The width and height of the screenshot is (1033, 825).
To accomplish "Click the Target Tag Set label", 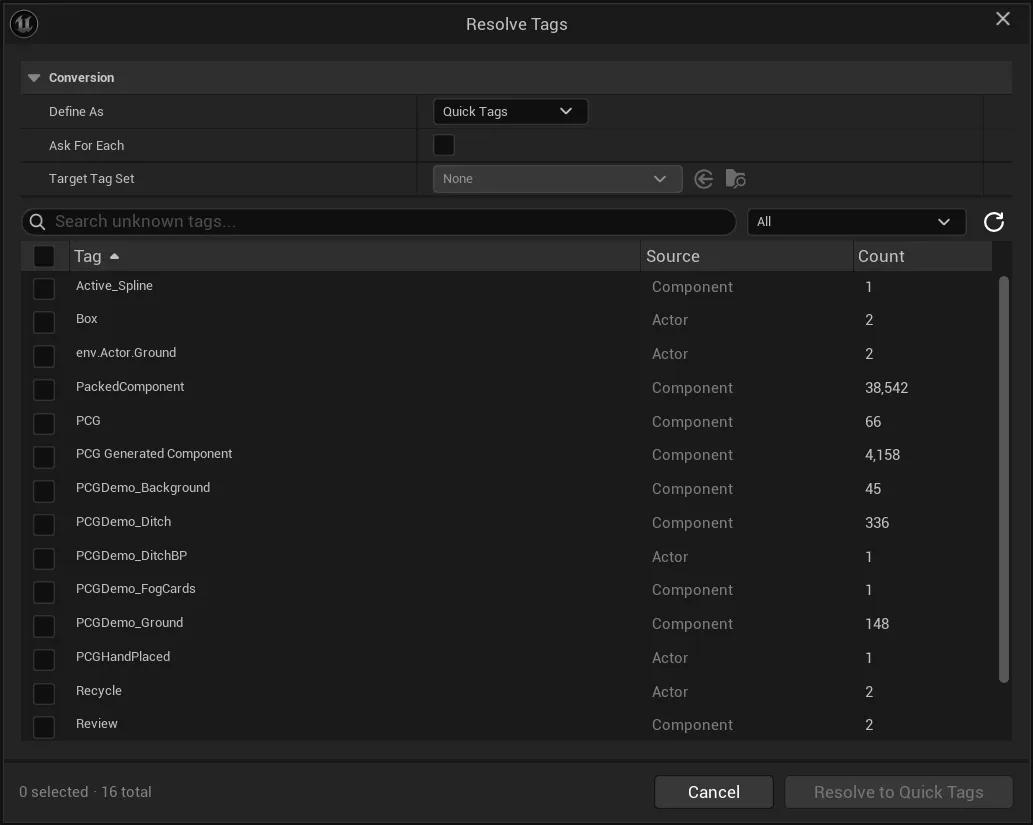I will pyautogui.click(x=92, y=179).
